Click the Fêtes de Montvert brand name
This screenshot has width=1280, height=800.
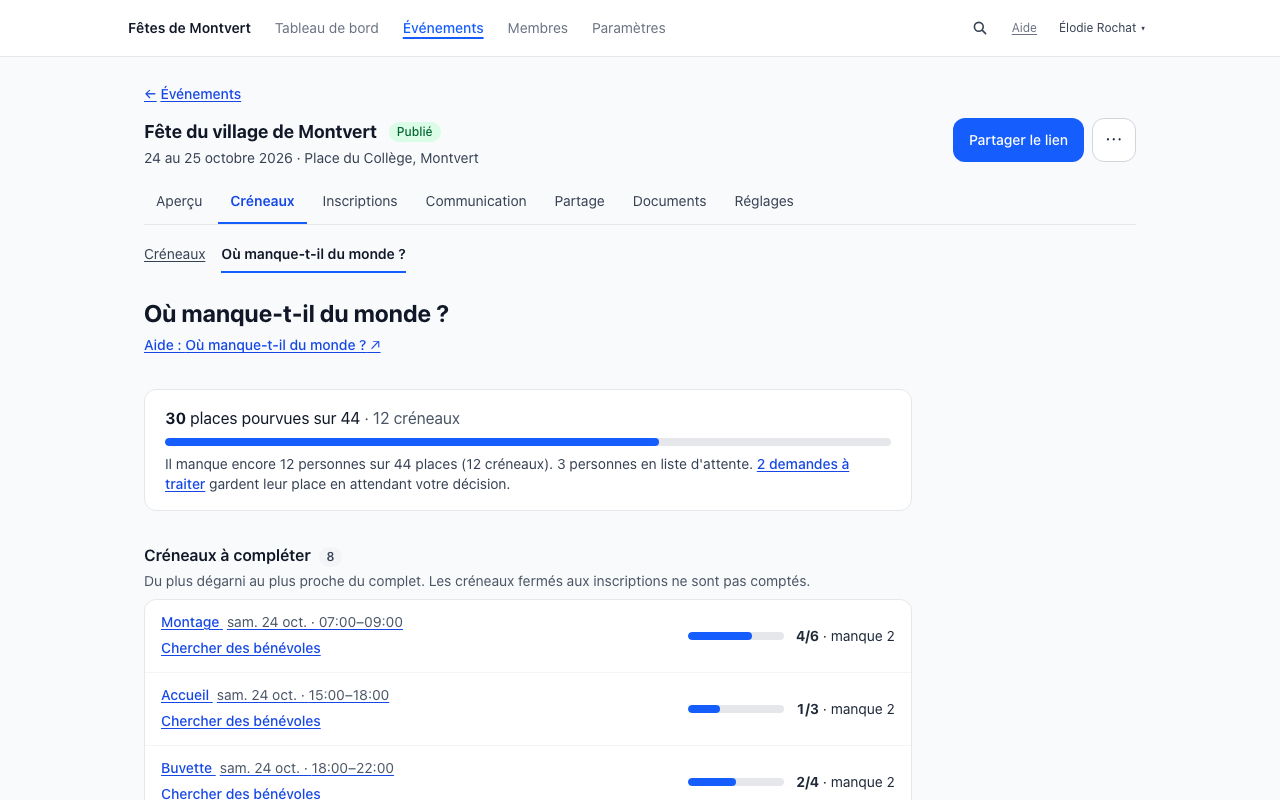[x=189, y=28]
